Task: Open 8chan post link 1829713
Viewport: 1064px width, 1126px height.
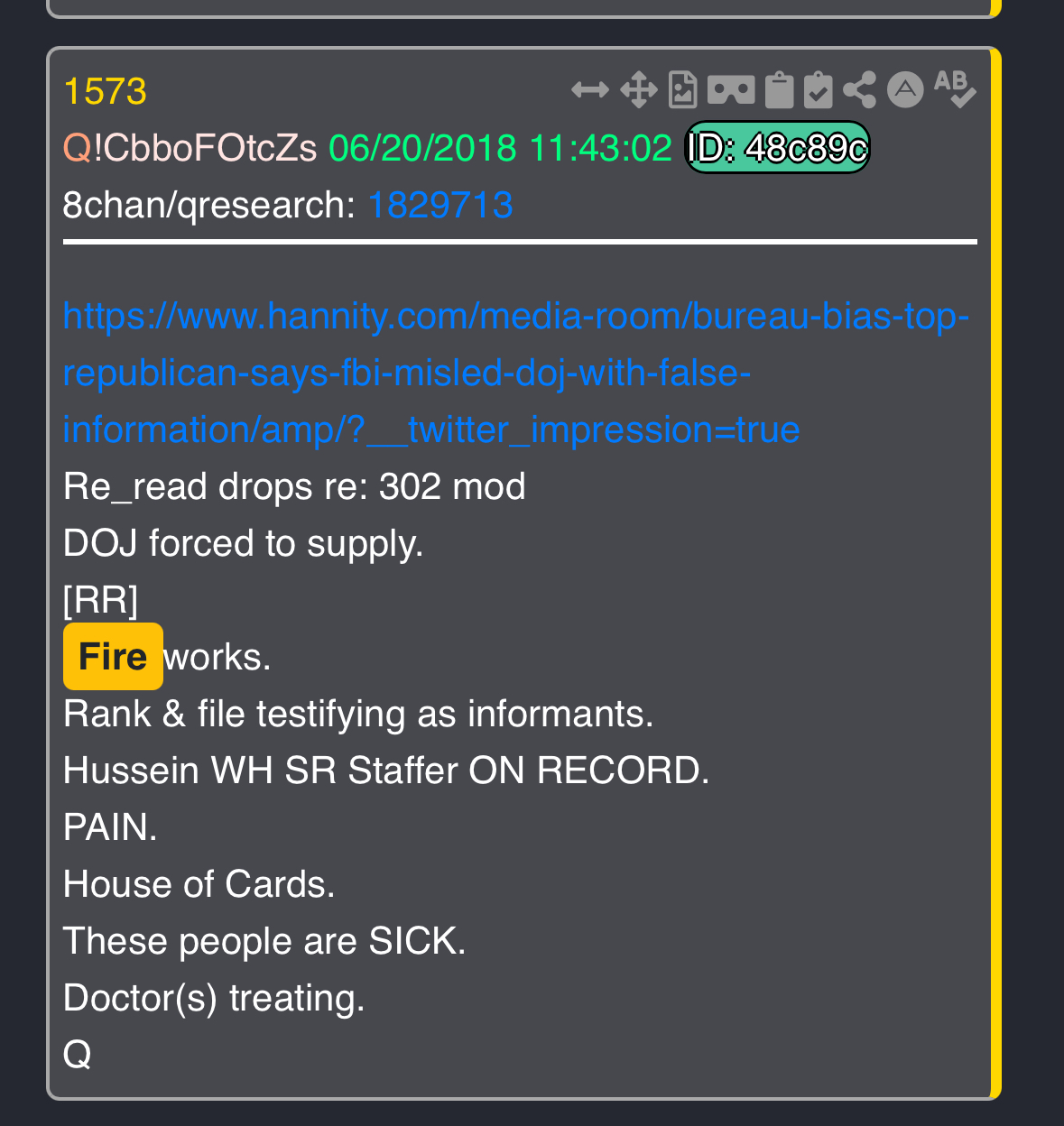Action: (439, 206)
